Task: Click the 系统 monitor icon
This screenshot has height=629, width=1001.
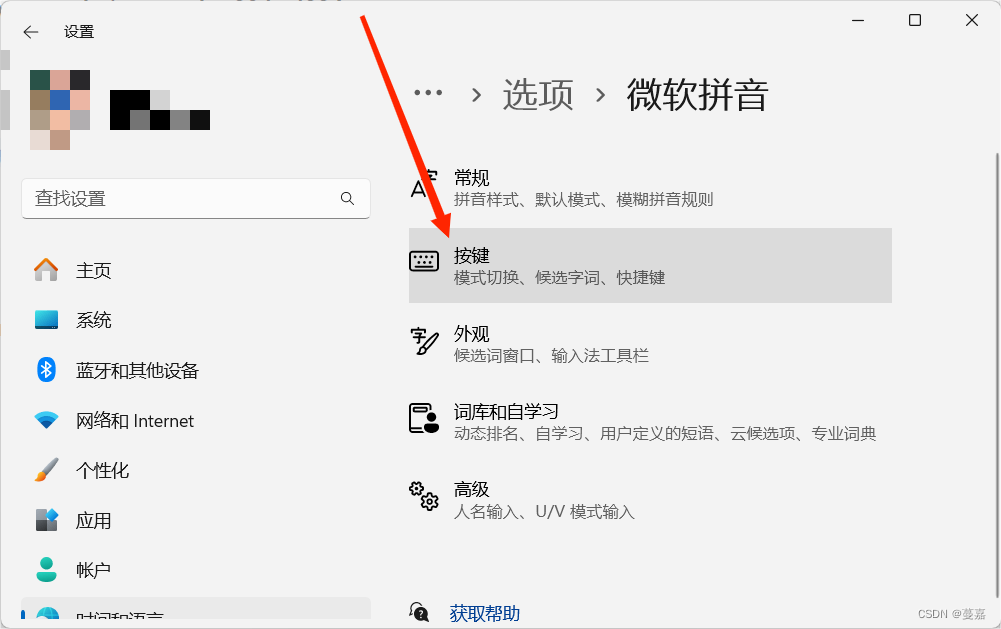Action: [x=44, y=319]
